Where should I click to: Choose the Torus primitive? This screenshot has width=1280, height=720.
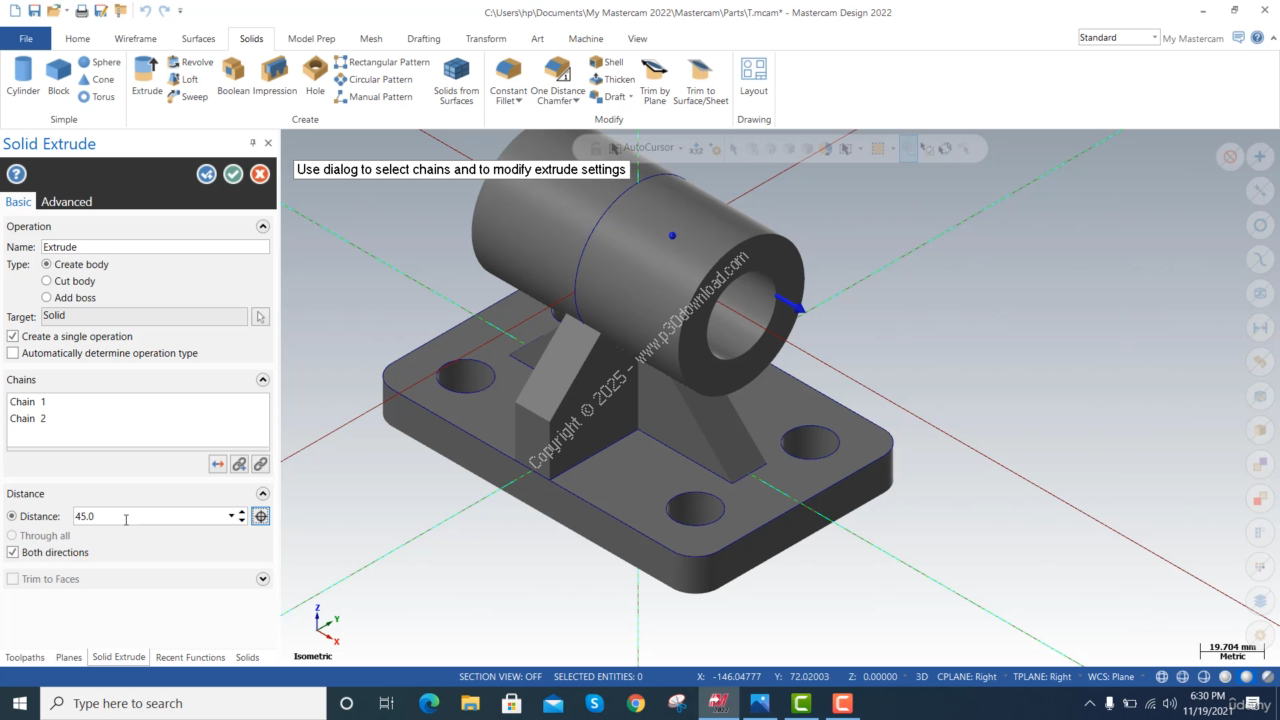click(x=97, y=97)
